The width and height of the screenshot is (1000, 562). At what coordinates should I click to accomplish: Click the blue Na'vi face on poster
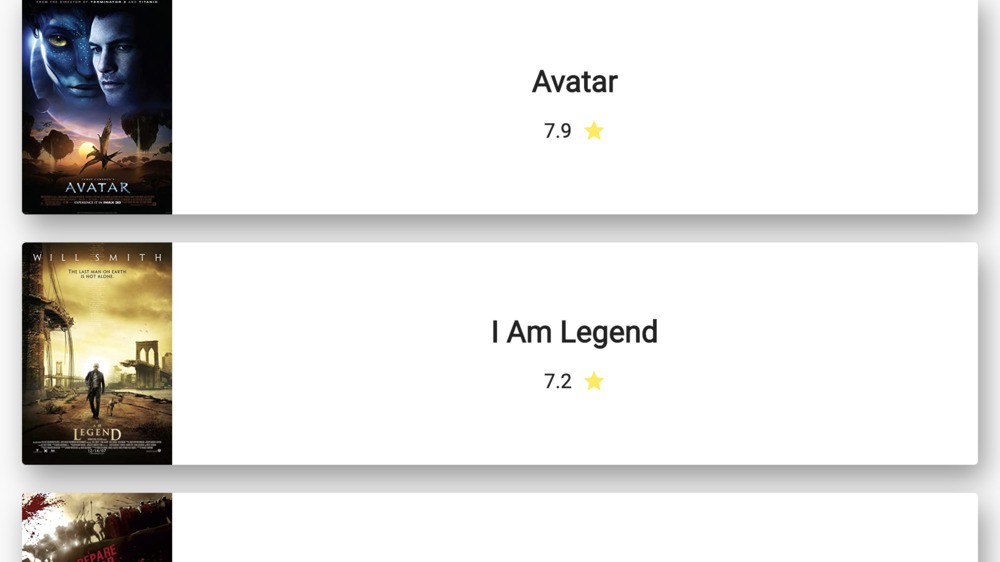click(62, 50)
